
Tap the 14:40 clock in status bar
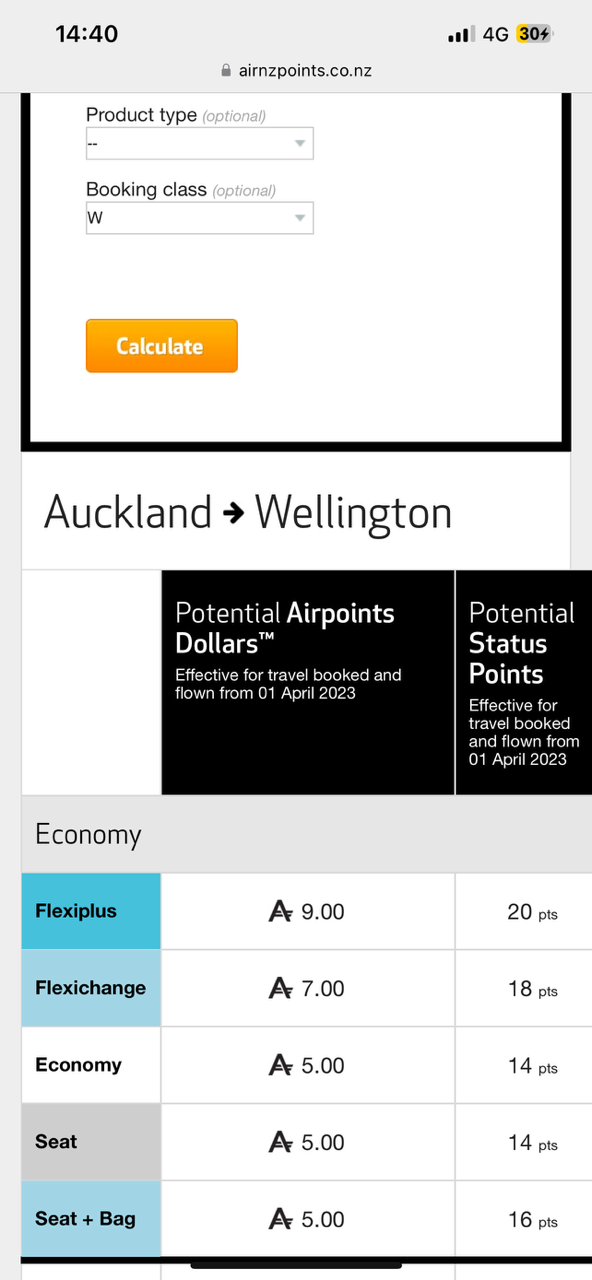tap(87, 34)
